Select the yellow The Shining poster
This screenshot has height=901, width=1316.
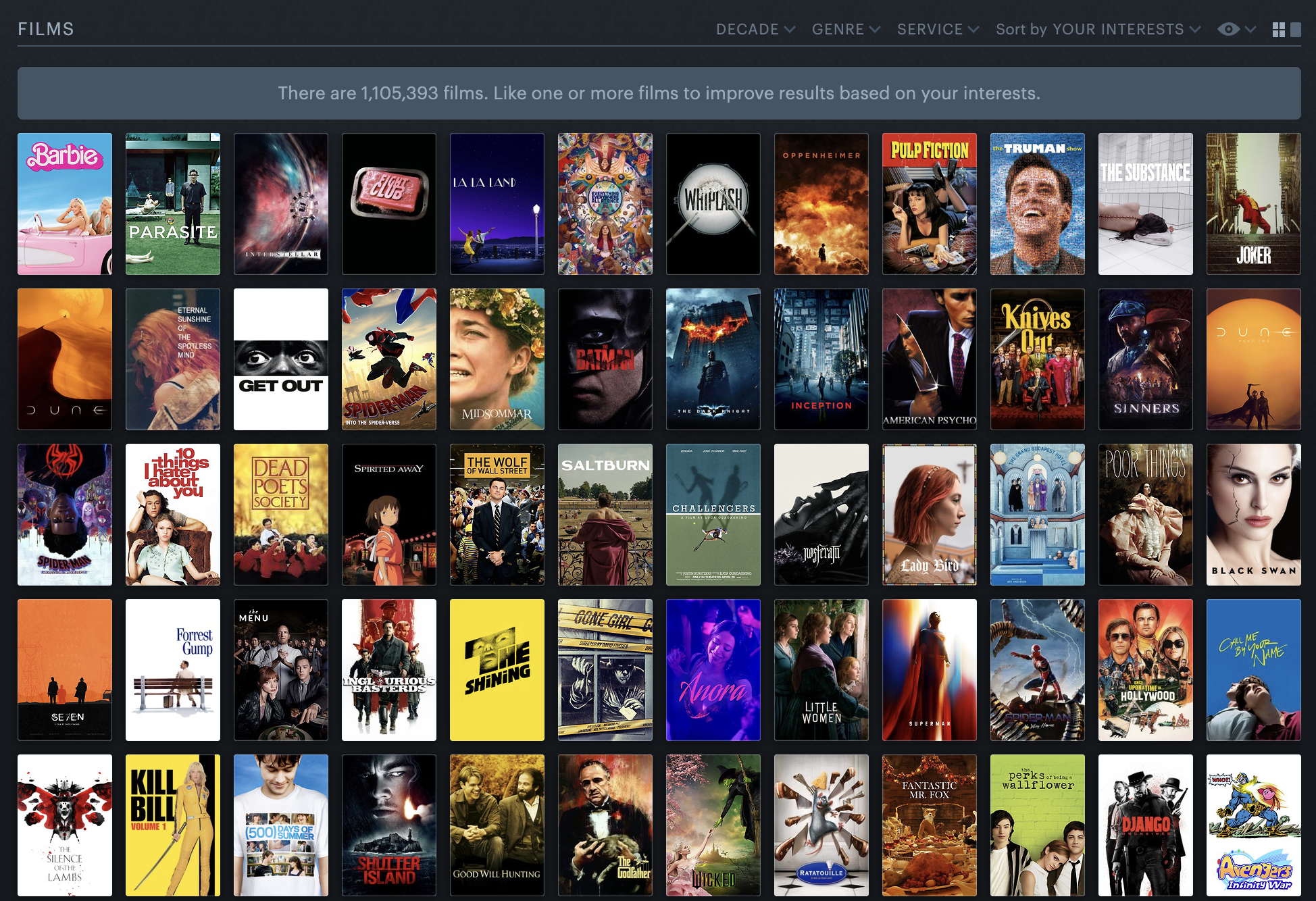click(497, 670)
